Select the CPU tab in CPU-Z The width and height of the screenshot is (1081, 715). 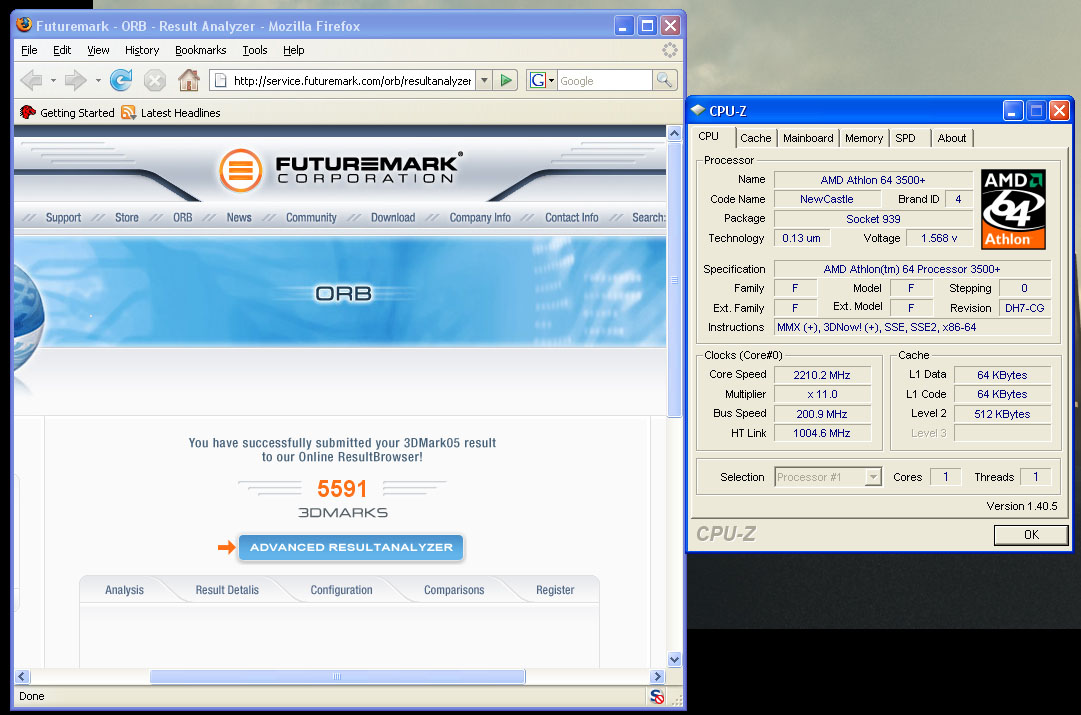click(x=709, y=137)
